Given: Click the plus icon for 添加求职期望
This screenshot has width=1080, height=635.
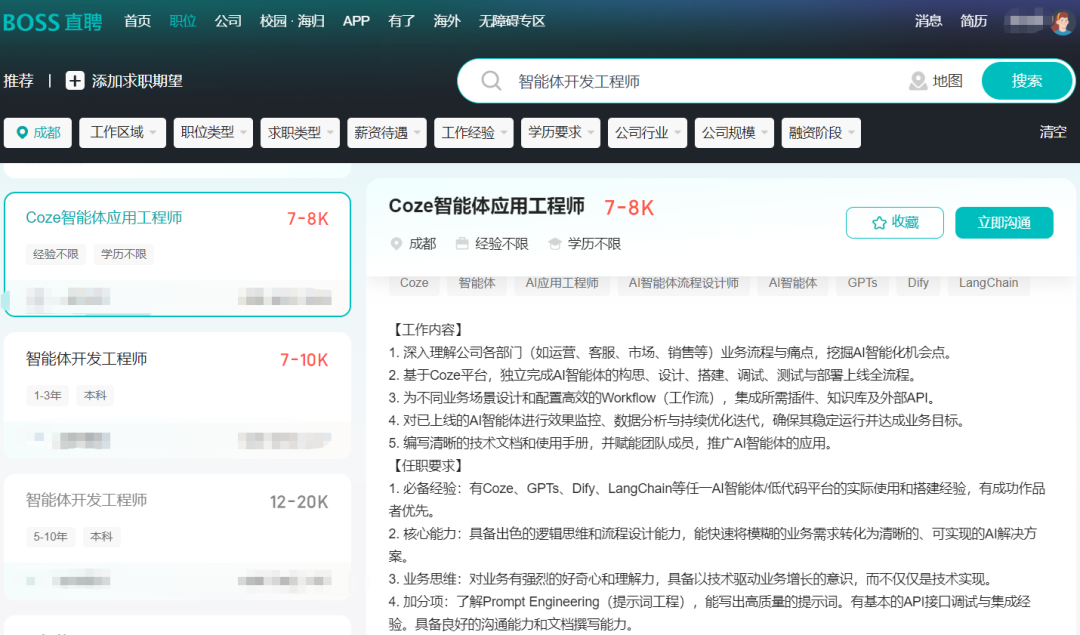Looking at the screenshot, I should pos(75,81).
